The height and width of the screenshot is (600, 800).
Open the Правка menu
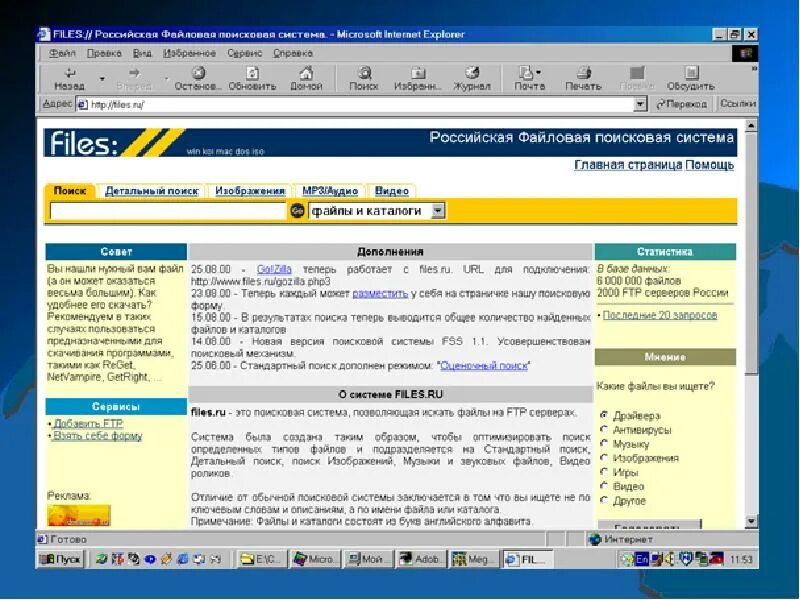click(104, 53)
